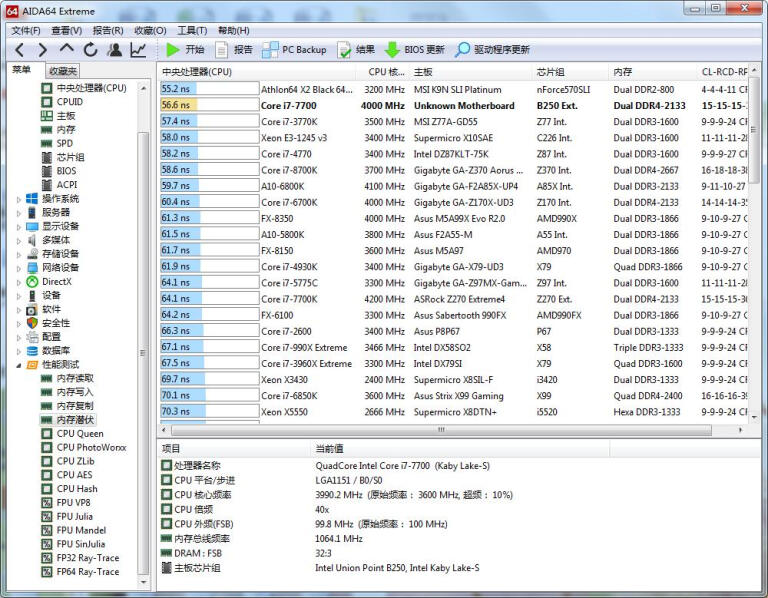
Task: Open PC Backup from the toolbar
Action: (294, 49)
